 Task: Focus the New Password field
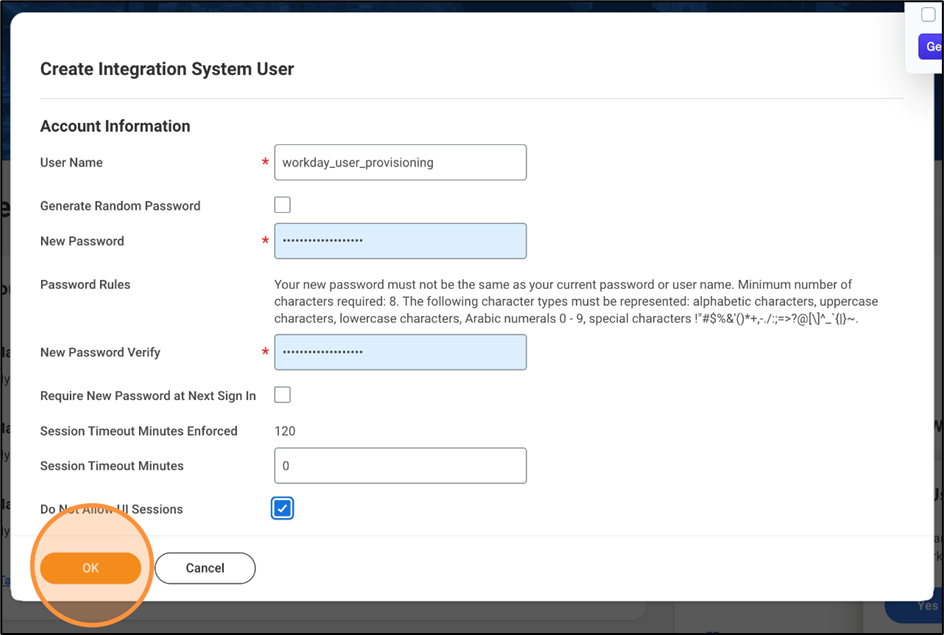(x=400, y=241)
